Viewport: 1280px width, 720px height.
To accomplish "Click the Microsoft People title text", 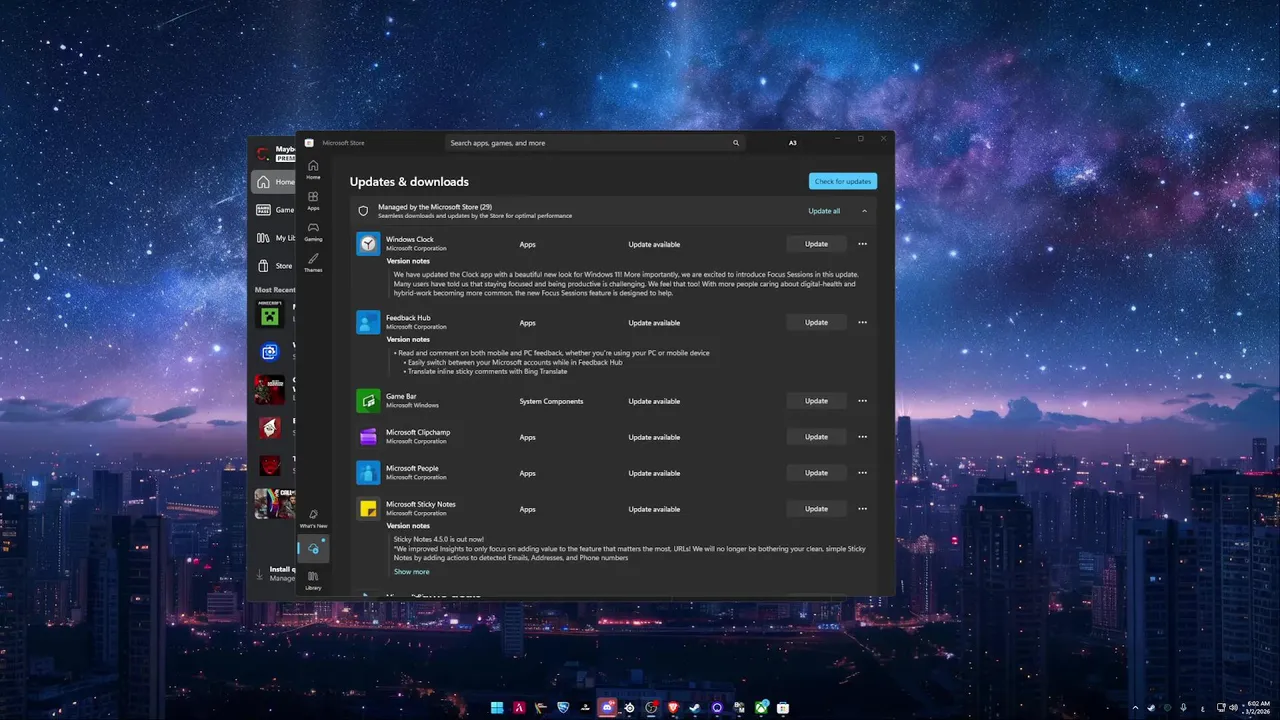I will (x=412, y=469).
